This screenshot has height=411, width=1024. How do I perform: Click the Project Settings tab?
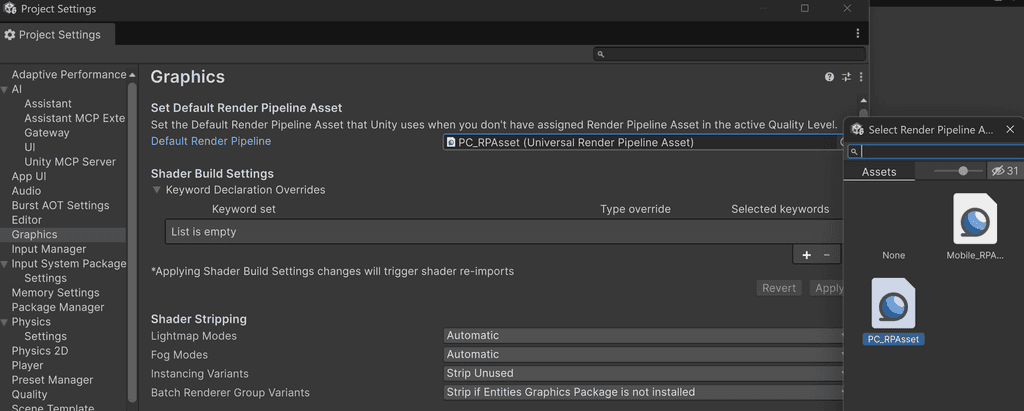pyautogui.click(x=57, y=35)
